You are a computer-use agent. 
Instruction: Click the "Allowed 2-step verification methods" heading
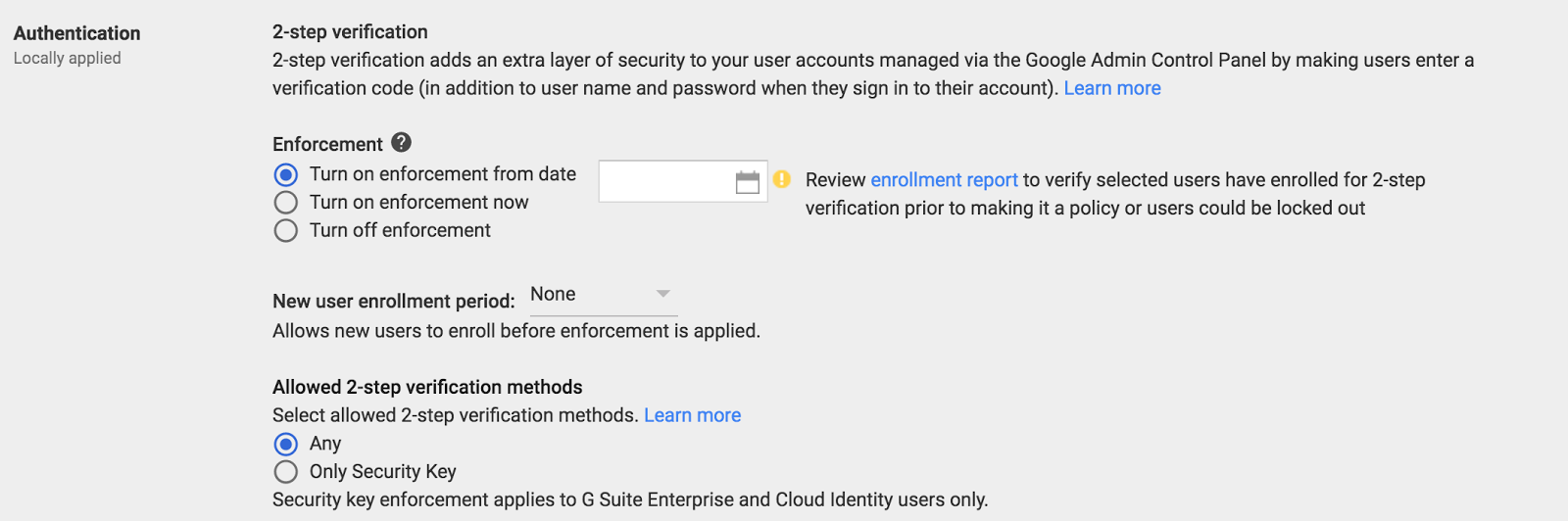tap(427, 387)
